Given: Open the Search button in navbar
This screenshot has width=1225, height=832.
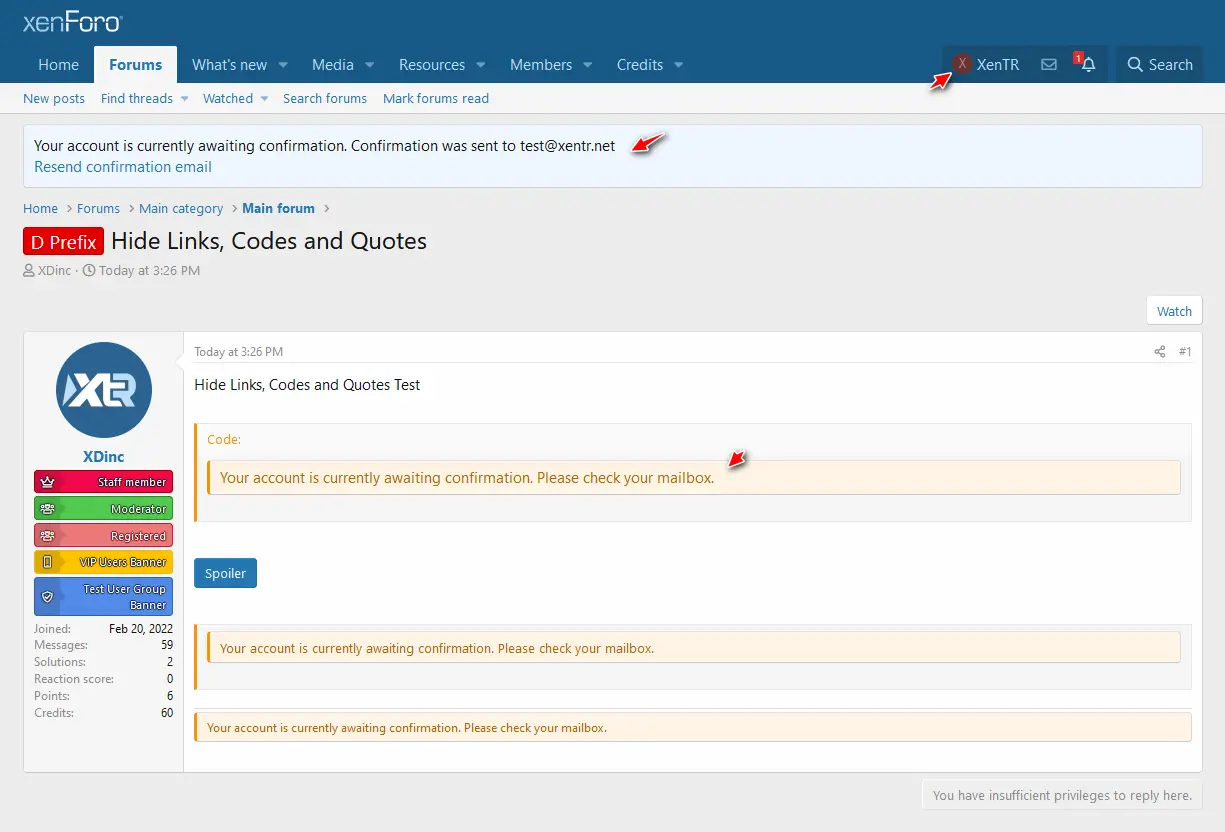Looking at the screenshot, I should (x=1160, y=64).
